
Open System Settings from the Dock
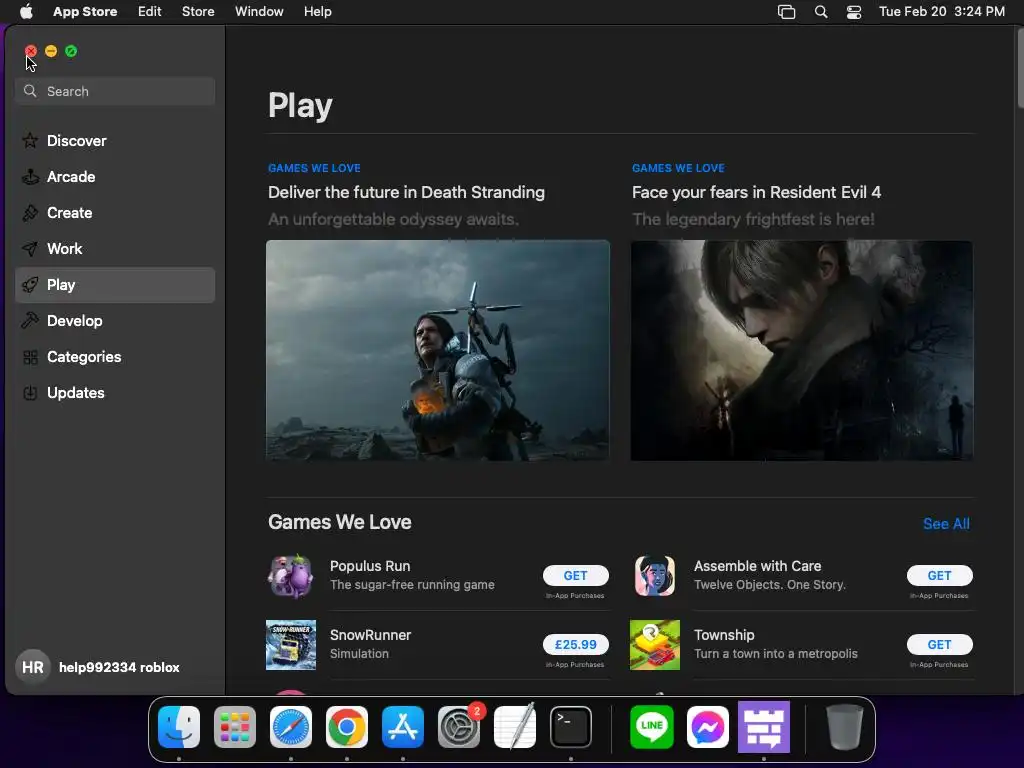point(458,727)
